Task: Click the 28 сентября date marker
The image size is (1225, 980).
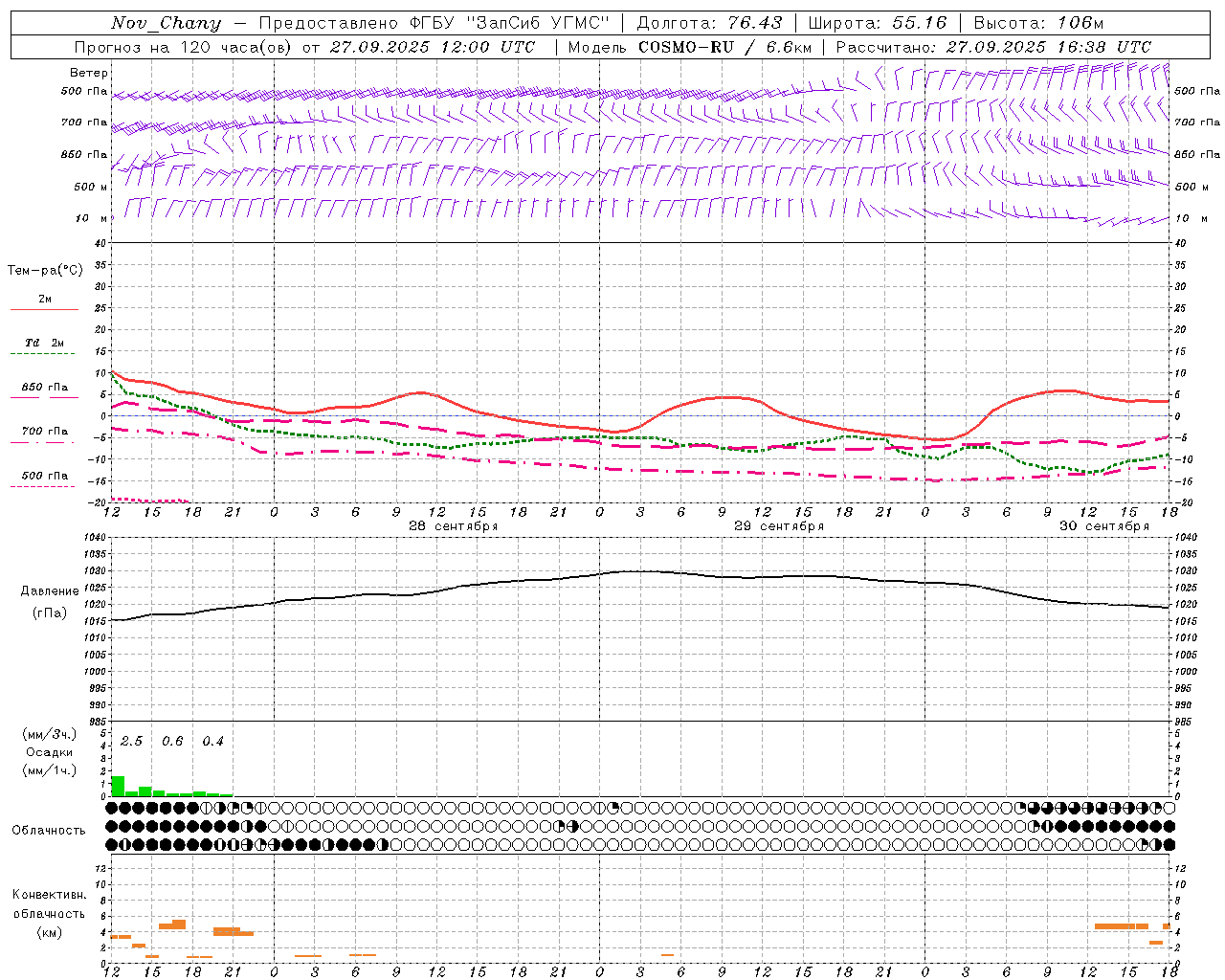Action: [x=454, y=526]
